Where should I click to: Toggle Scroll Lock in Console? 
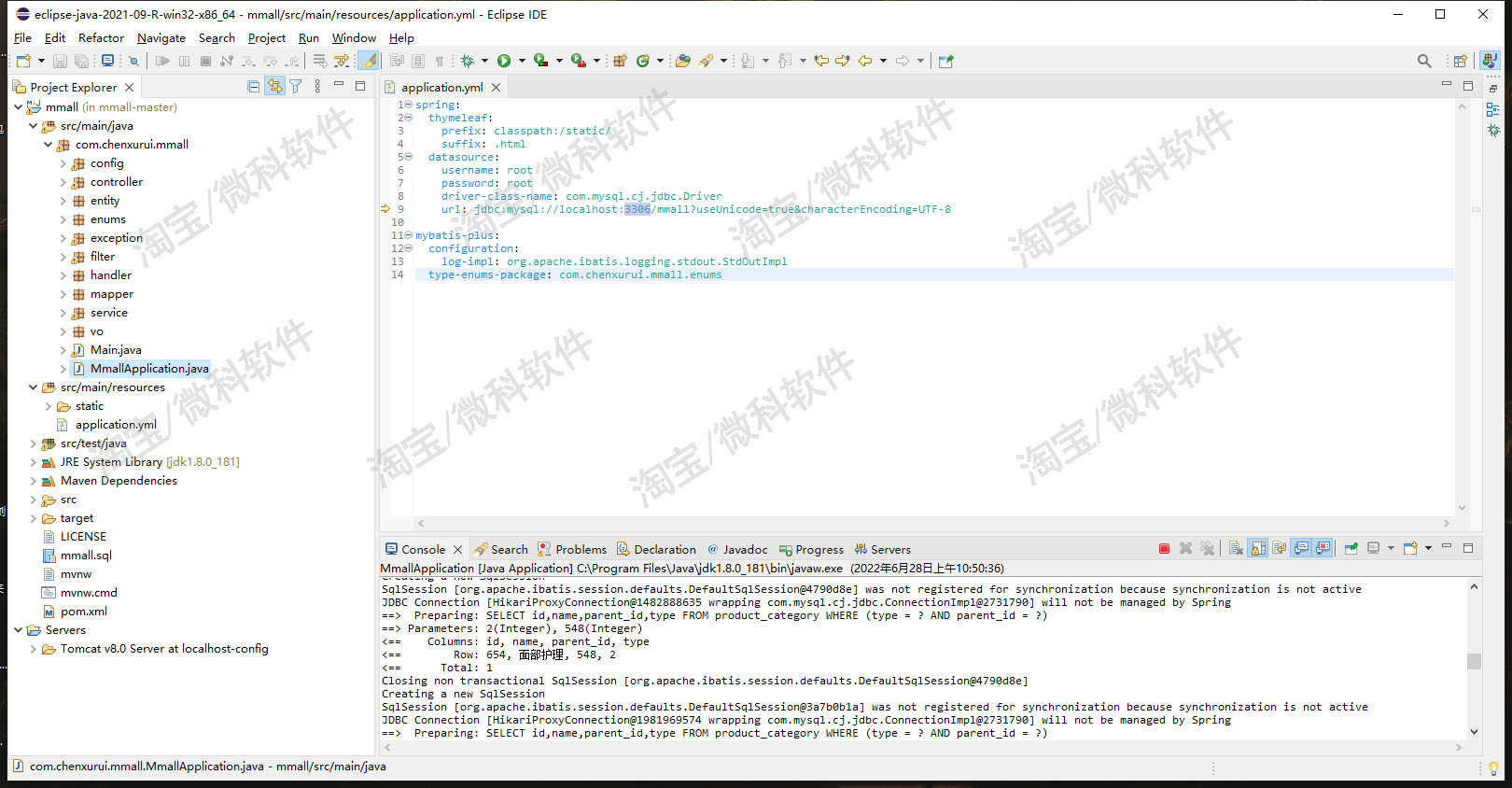pos(1258,549)
